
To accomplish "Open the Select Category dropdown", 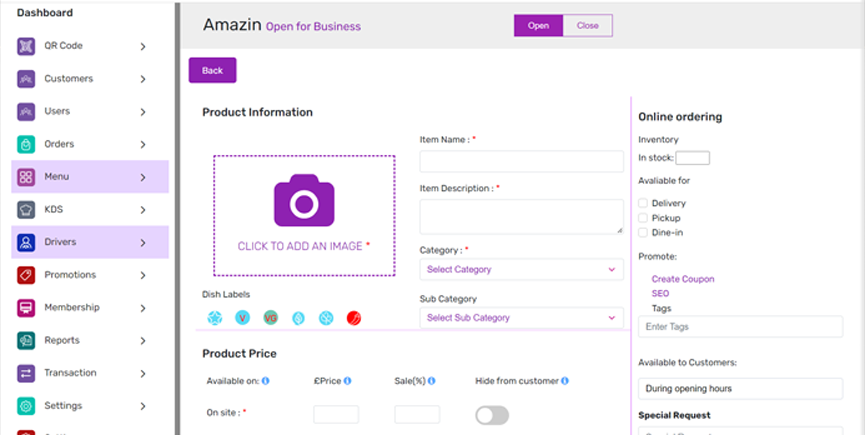I will click(521, 269).
